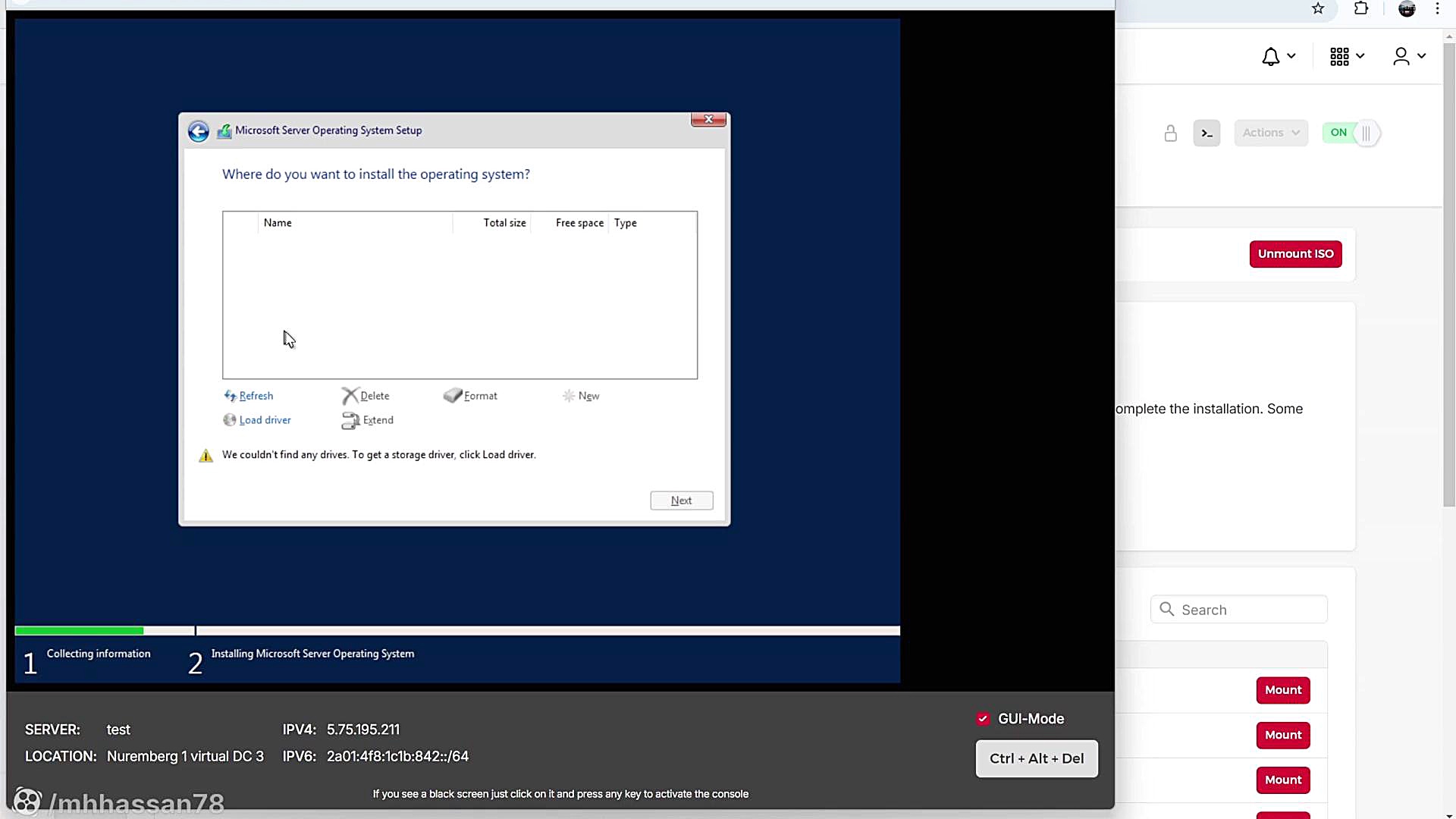
Task: Open the user account menu
Action: coord(1410,56)
